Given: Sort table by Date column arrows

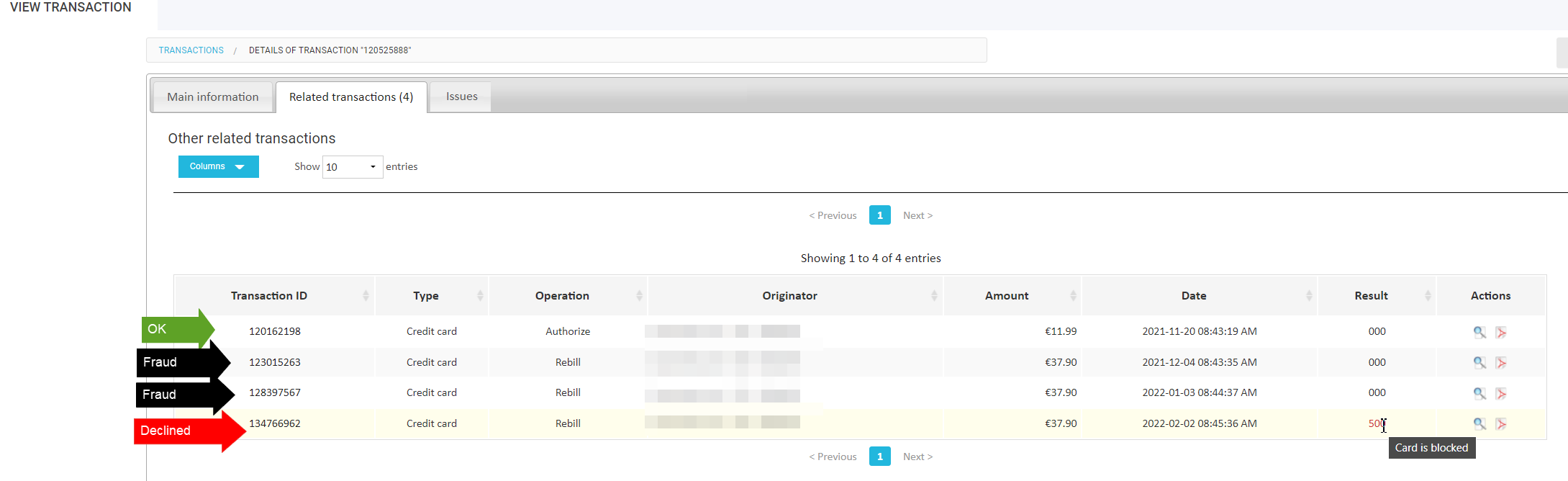Looking at the screenshot, I should click(1309, 296).
